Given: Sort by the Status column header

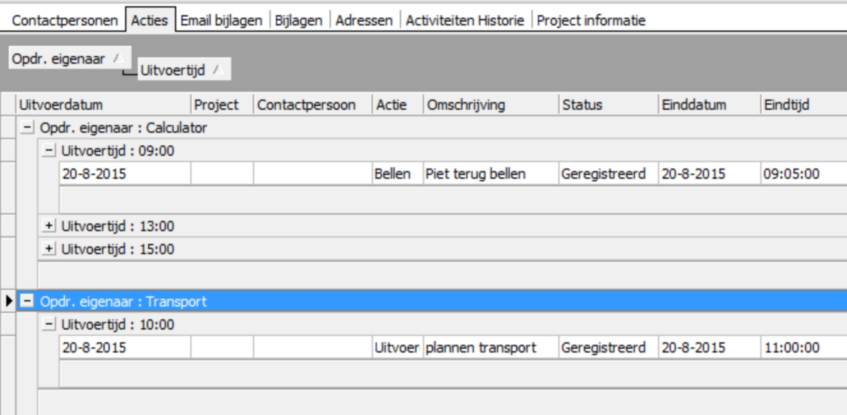Looking at the screenshot, I should (x=606, y=105).
